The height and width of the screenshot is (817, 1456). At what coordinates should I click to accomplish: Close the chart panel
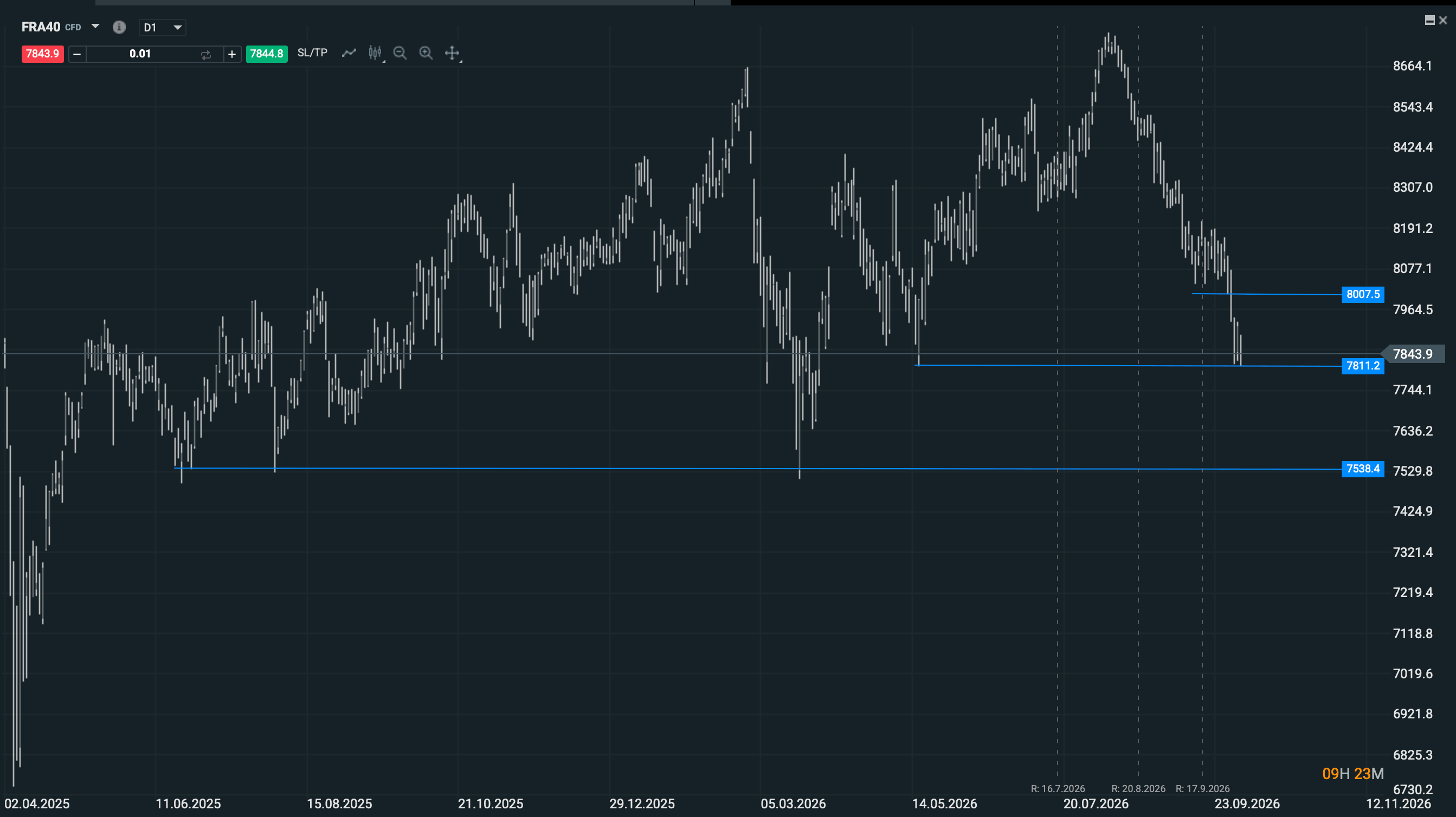coord(1443,21)
